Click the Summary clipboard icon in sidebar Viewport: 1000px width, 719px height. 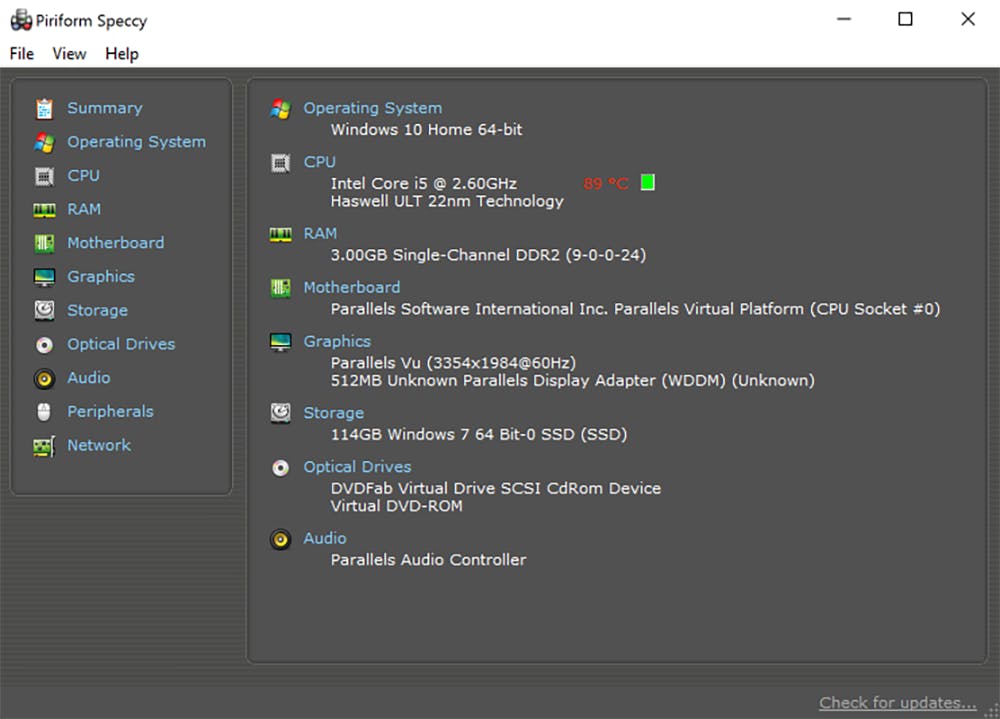(44, 109)
